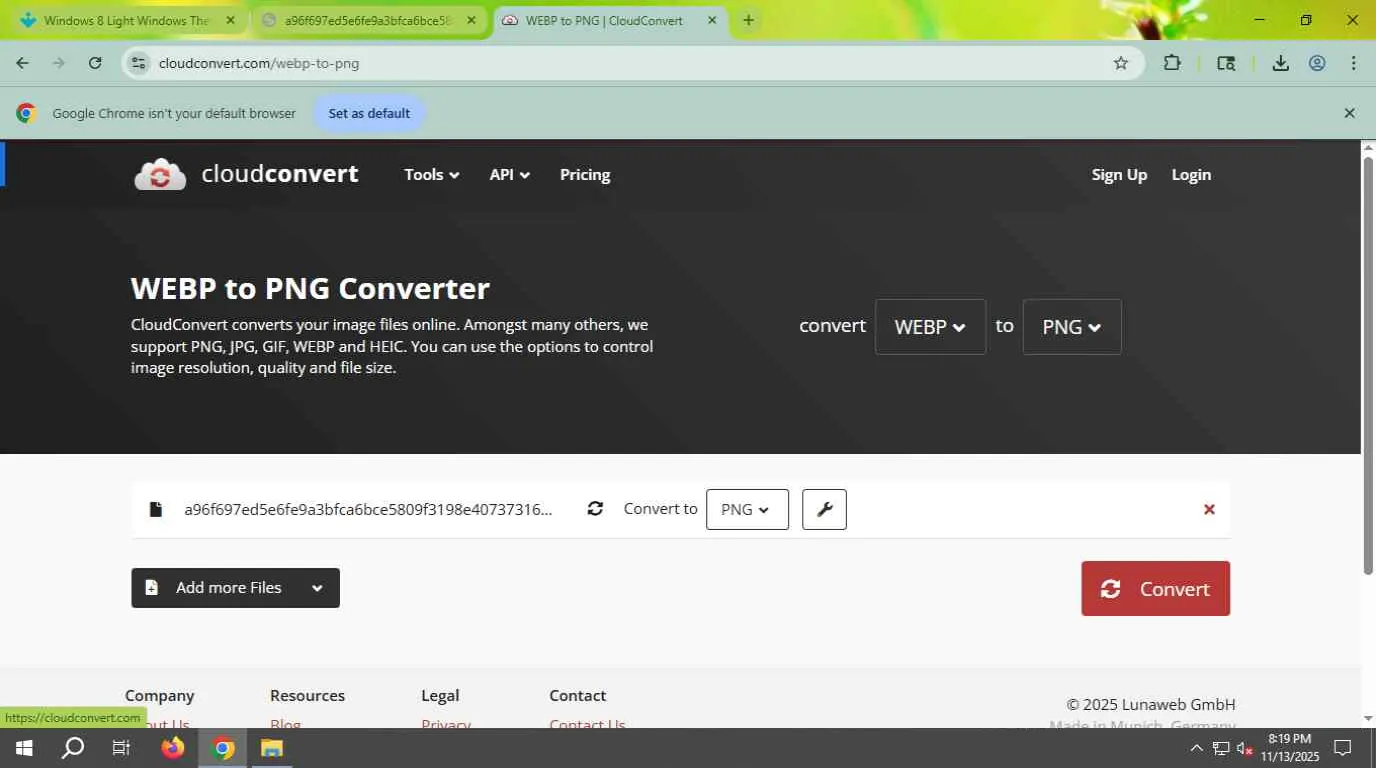
Task: Expand the Tools menu
Action: (432, 174)
